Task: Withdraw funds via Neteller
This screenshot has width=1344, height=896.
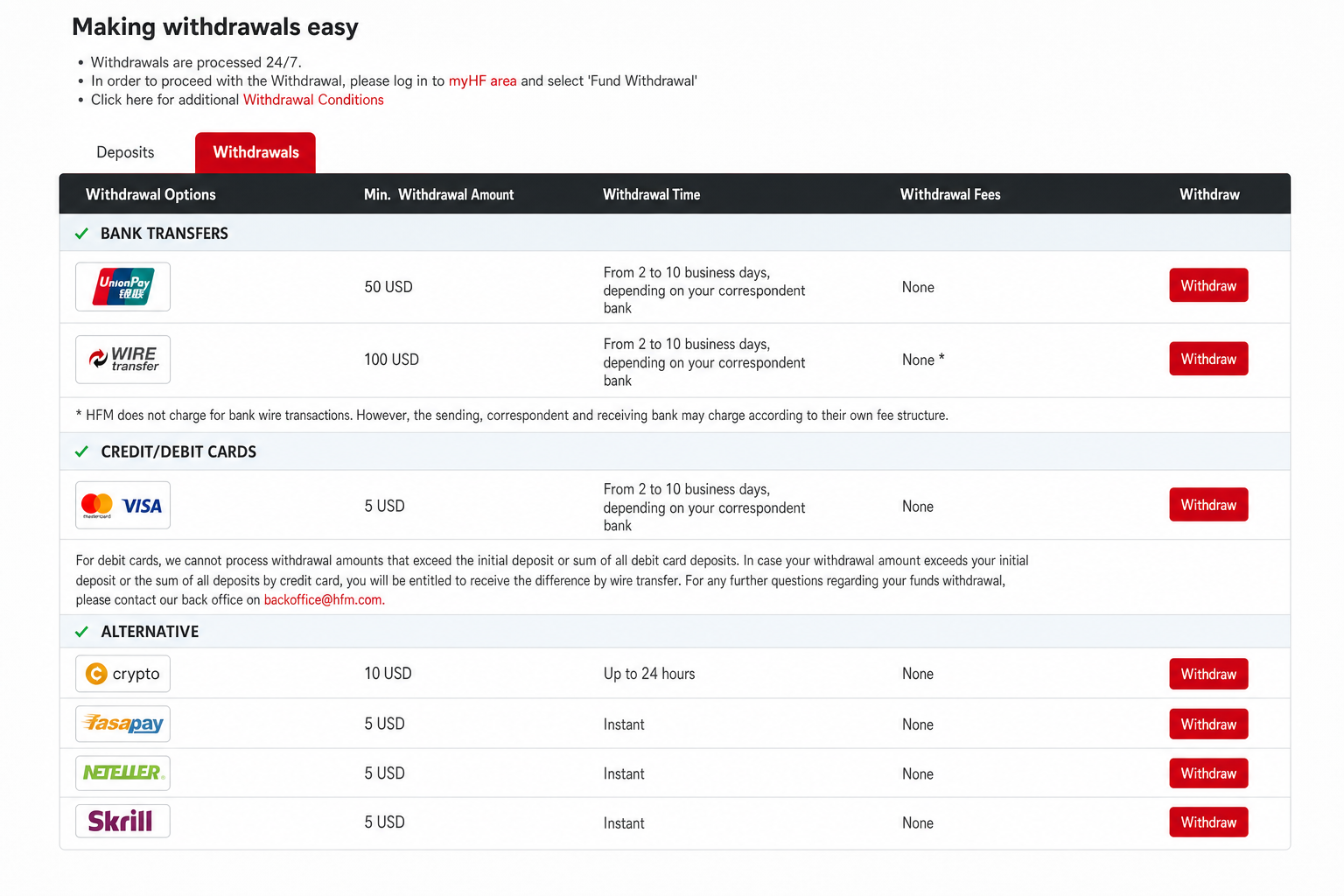Action: coord(1208,773)
